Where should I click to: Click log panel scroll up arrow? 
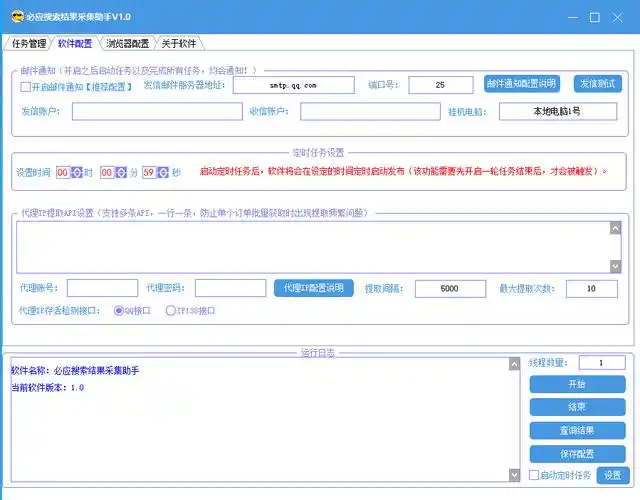point(514,364)
